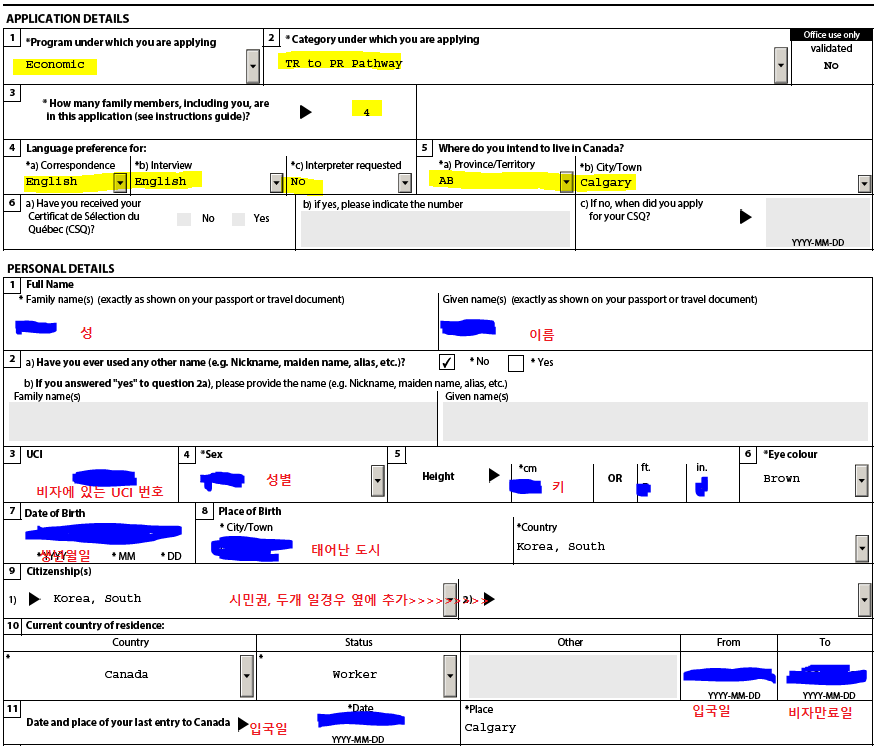The width and height of the screenshot is (879, 750).
Task: Click the CSQ number input field
Action: pyautogui.click(x=435, y=229)
